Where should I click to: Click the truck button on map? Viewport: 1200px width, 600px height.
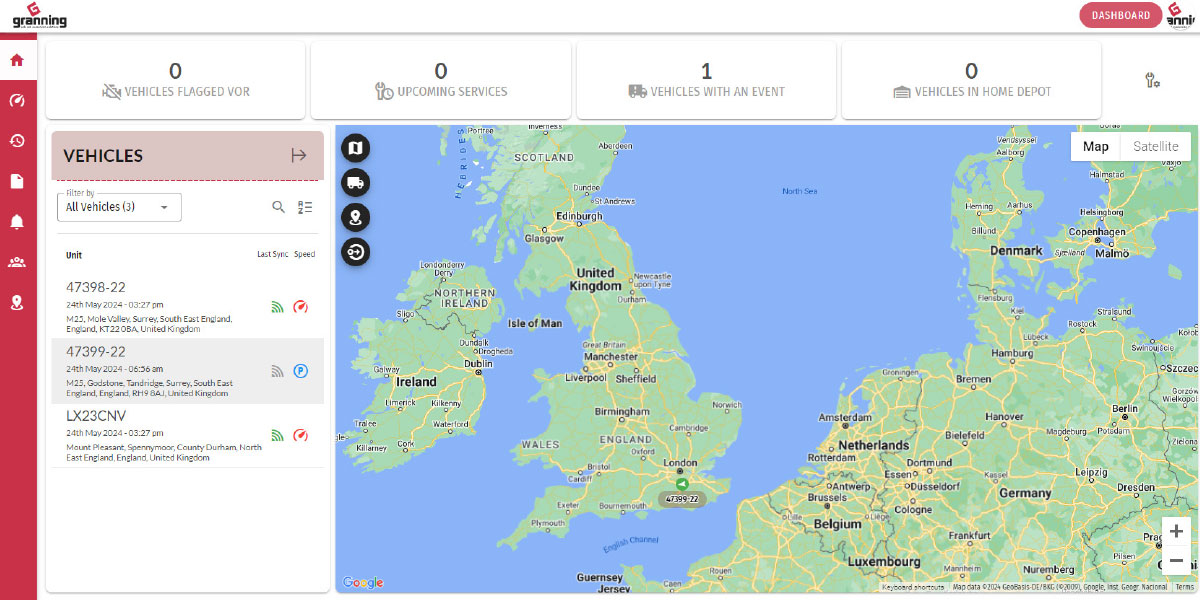(x=355, y=182)
